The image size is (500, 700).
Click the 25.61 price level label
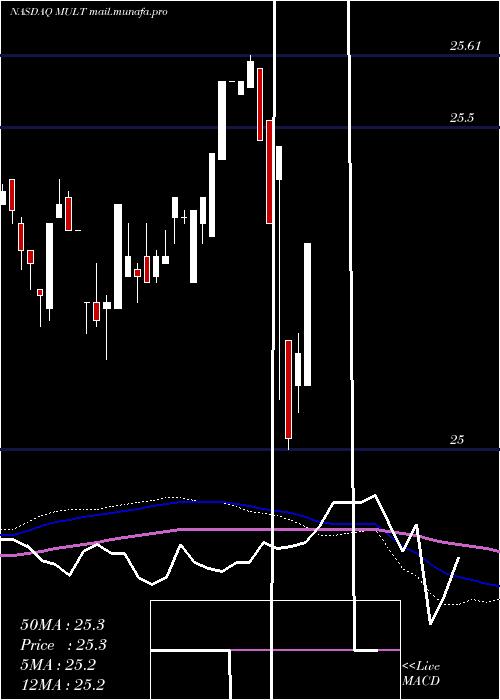point(465,46)
